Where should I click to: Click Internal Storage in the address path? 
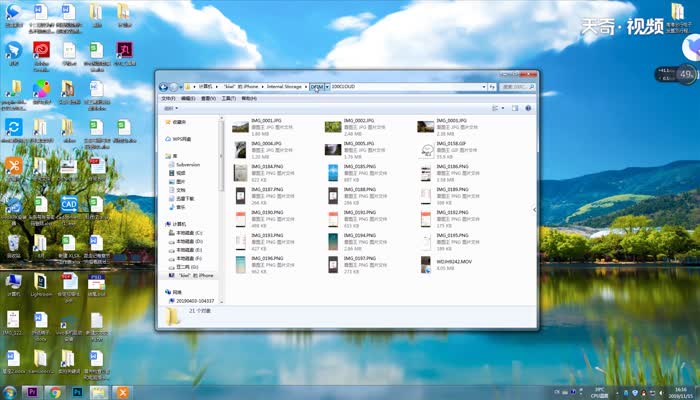(x=286, y=87)
